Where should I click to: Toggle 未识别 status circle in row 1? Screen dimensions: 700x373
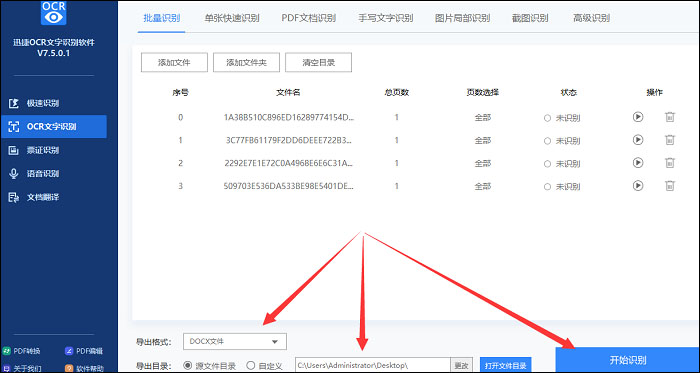(x=547, y=141)
